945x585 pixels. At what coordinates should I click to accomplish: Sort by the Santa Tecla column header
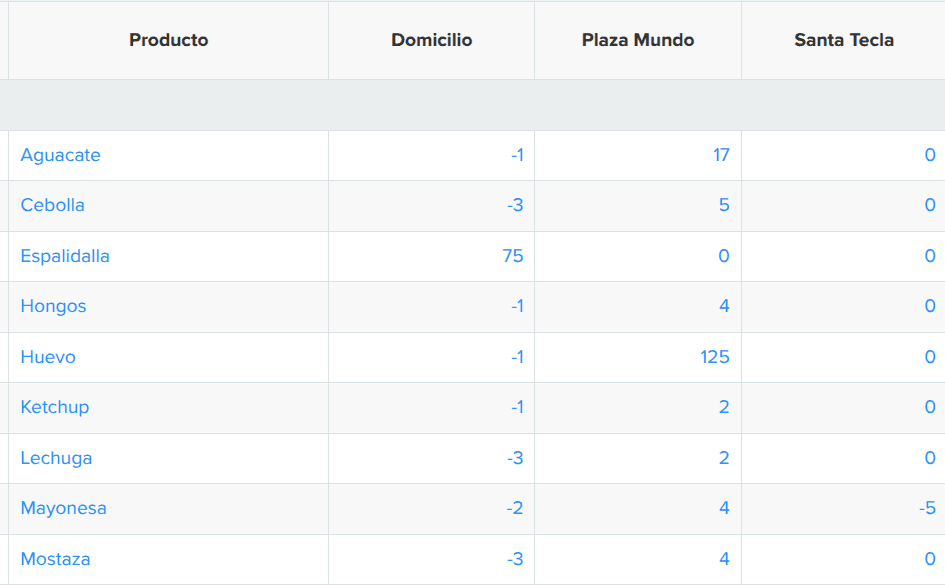click(844, 40)
